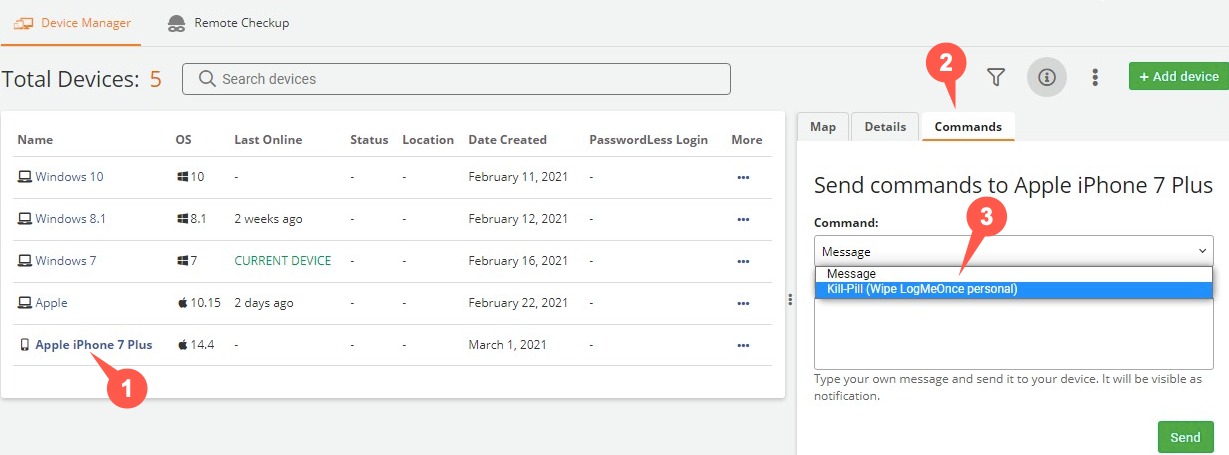
Task: Sort by Status column header
Action: tap(369, 140)
